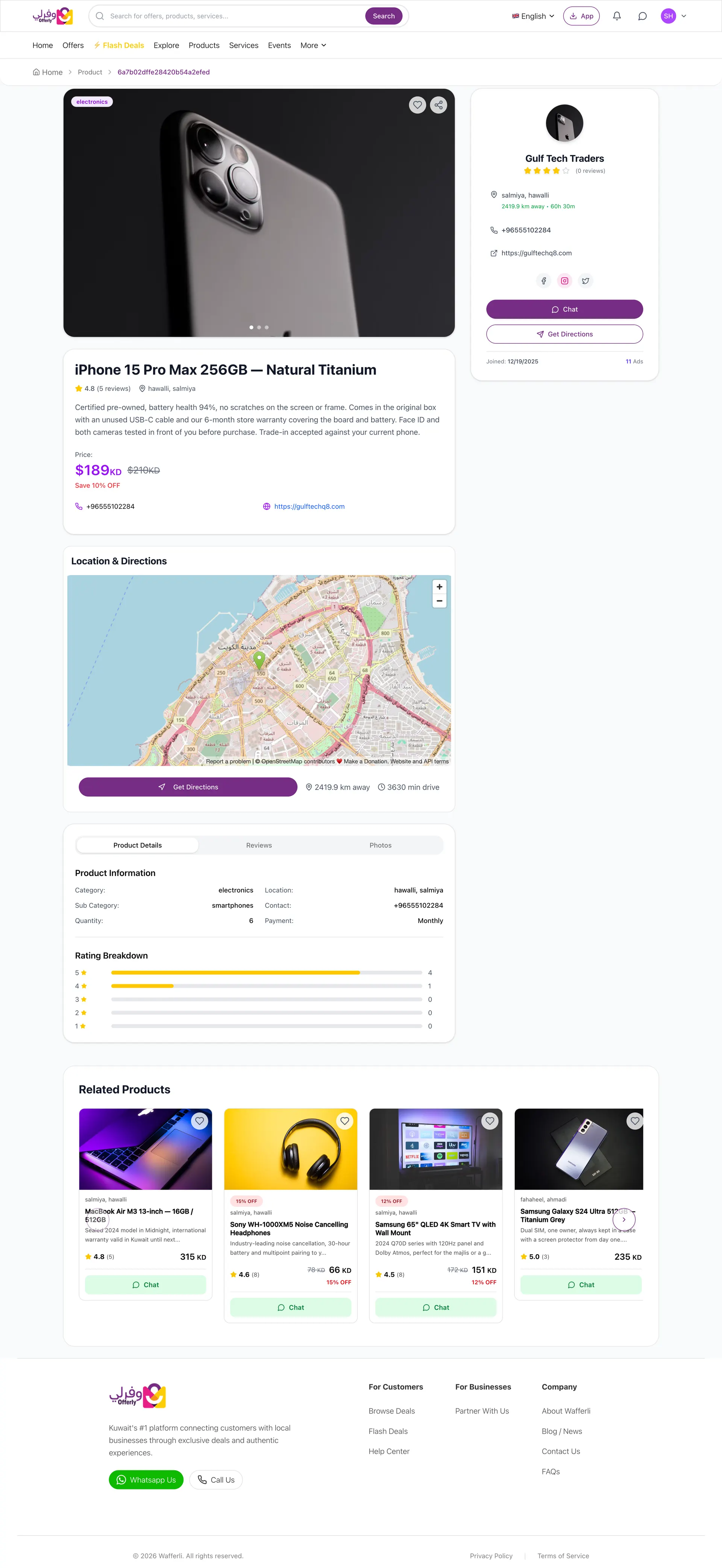722x1568 pixels.
Task: Click Product breadcrumb link
Action: click(90, 72)
